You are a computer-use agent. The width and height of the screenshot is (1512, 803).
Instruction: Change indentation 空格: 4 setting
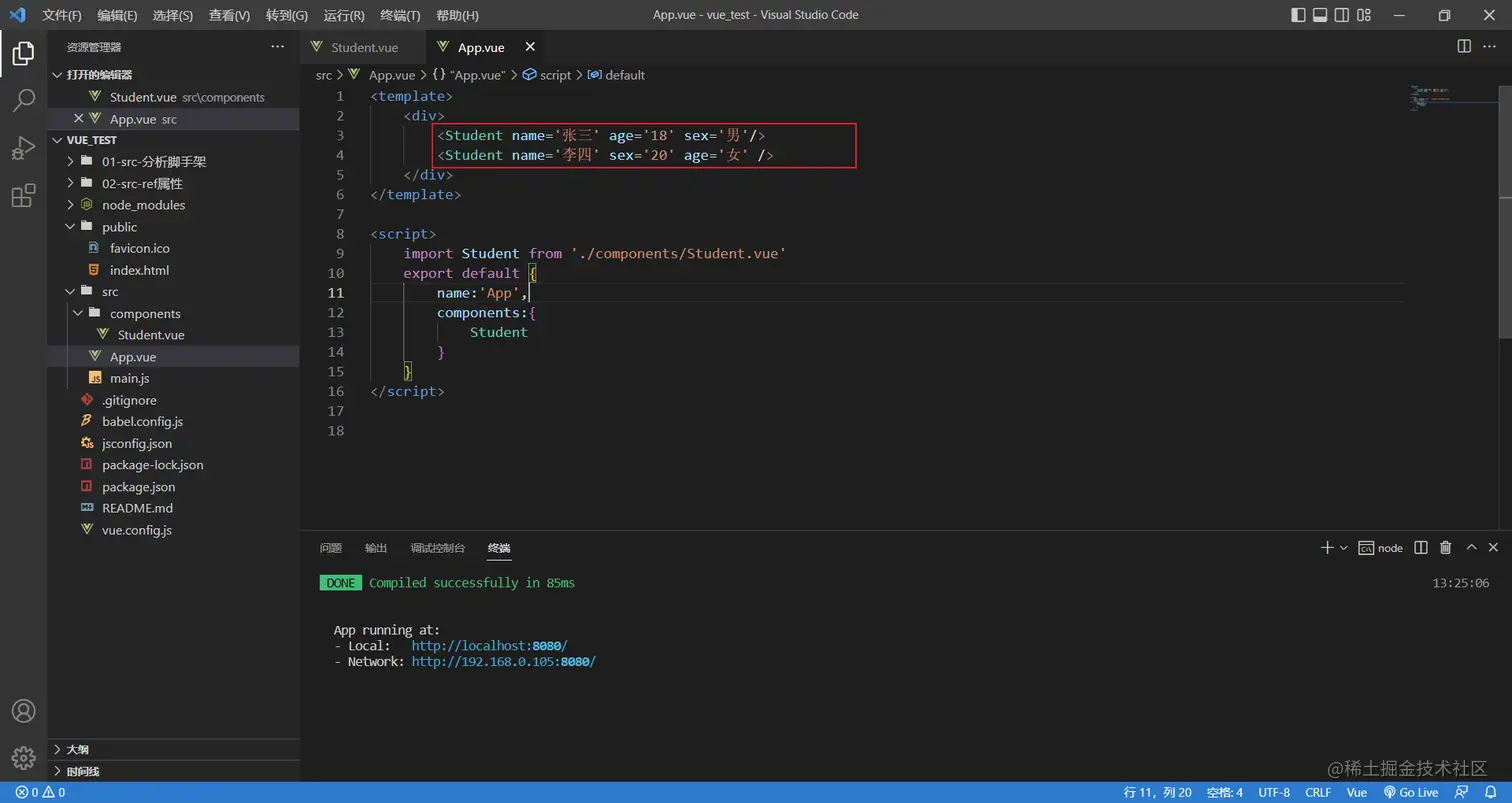1225,792
